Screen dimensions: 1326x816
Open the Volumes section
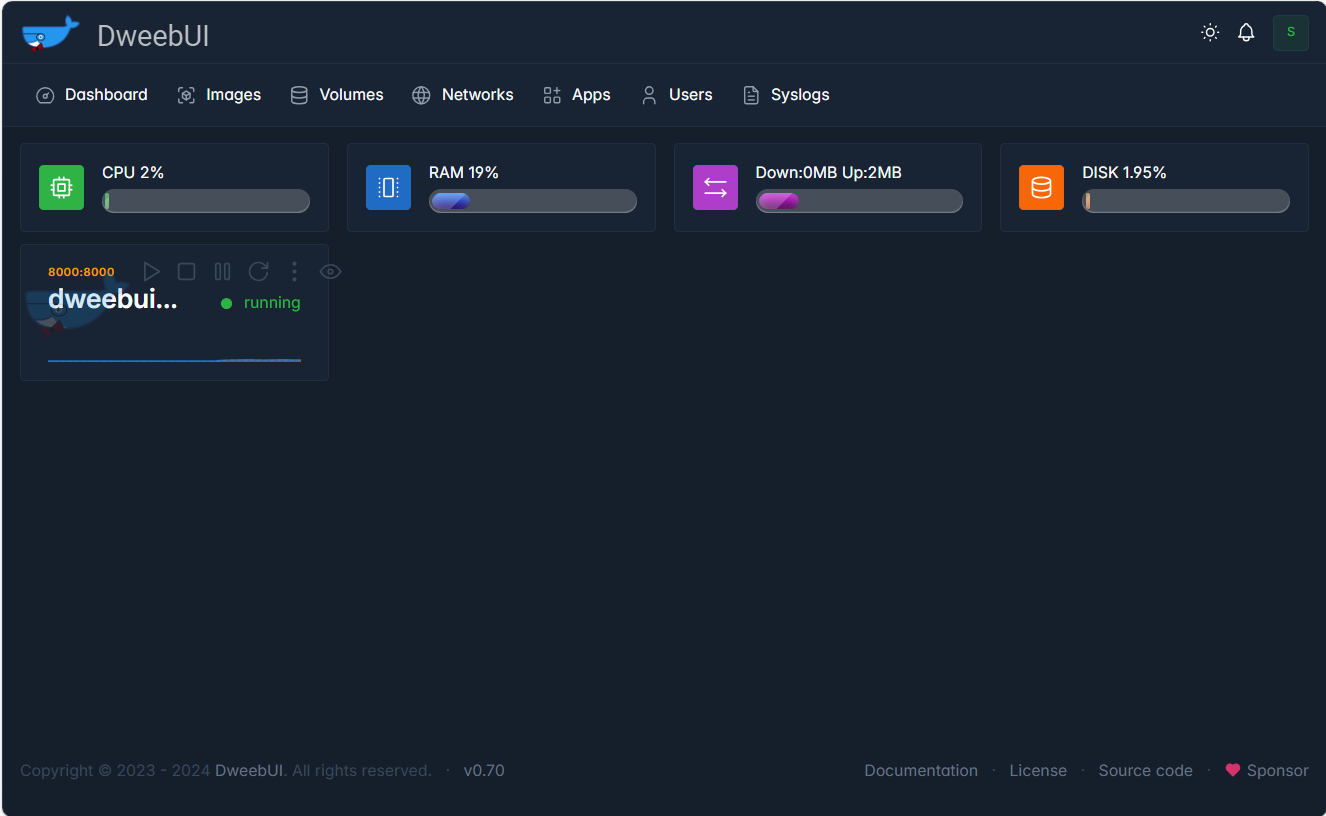[x=337, y=95]
